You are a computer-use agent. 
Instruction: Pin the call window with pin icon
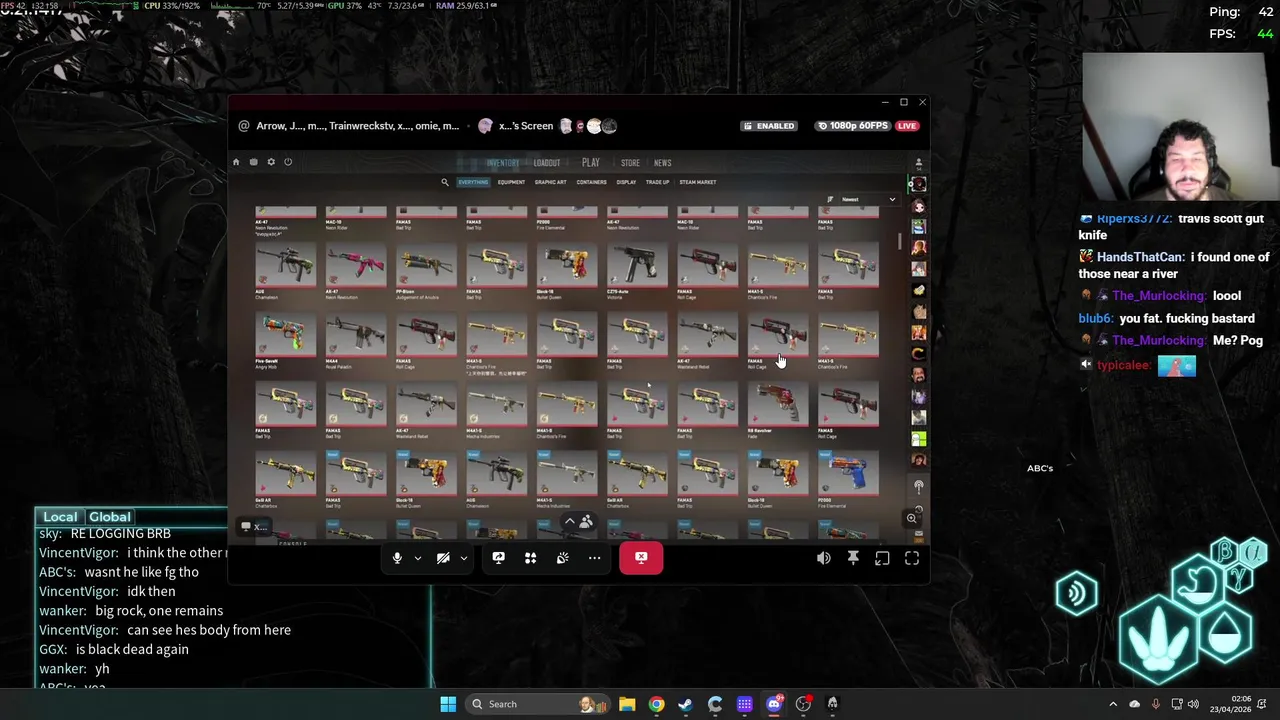[853, 559]
